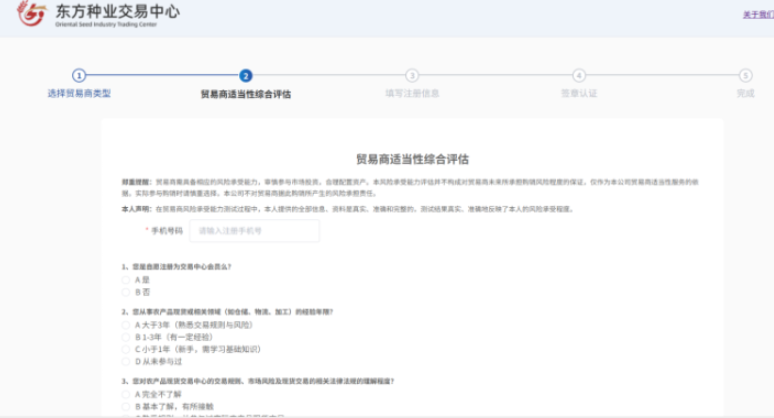Choose C 小于1年 experience option
Viewport: 774px width, 418px height.
tap(127, 349)
